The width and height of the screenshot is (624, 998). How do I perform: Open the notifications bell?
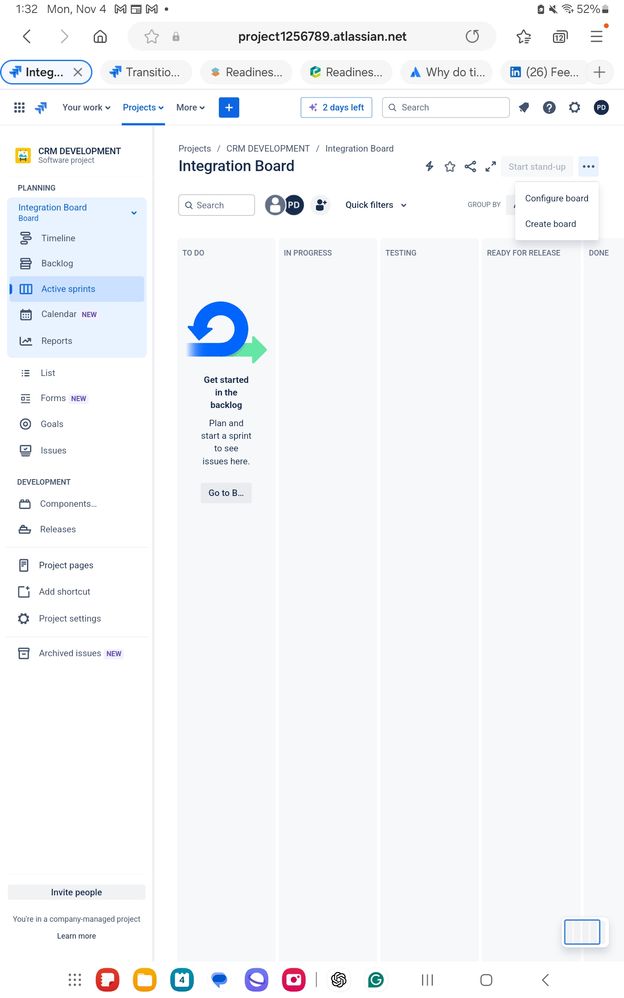click(524, 108)
